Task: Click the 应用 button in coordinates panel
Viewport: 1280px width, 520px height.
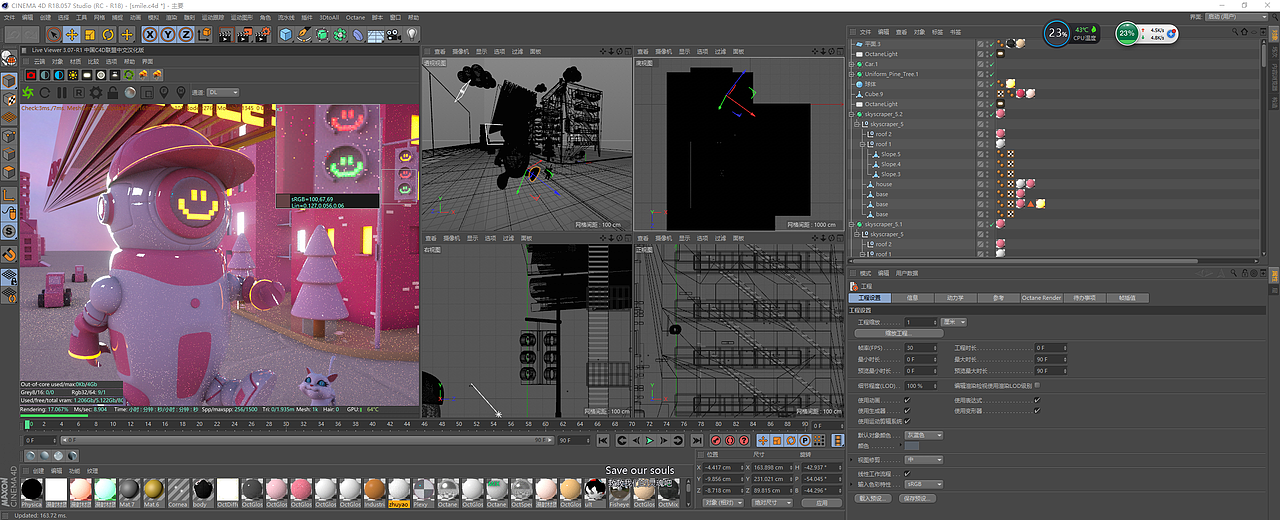Action: pos(821,503)
